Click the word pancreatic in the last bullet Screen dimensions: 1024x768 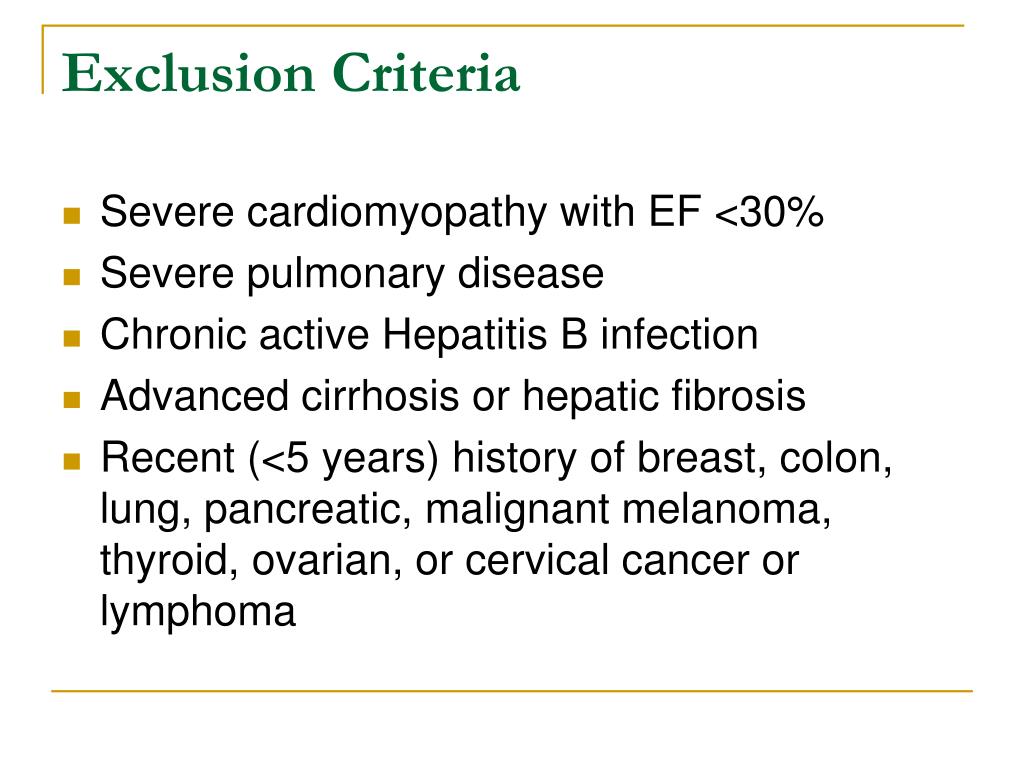[302, 510]
